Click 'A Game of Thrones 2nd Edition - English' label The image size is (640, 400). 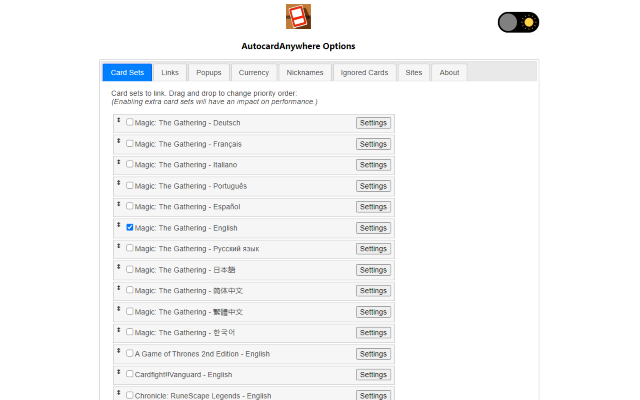click(x=202, y=354)
